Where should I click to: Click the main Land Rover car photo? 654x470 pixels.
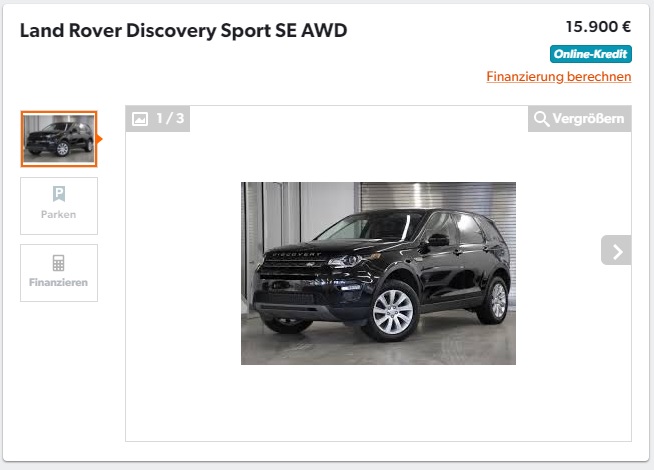[x=378, y=273]
